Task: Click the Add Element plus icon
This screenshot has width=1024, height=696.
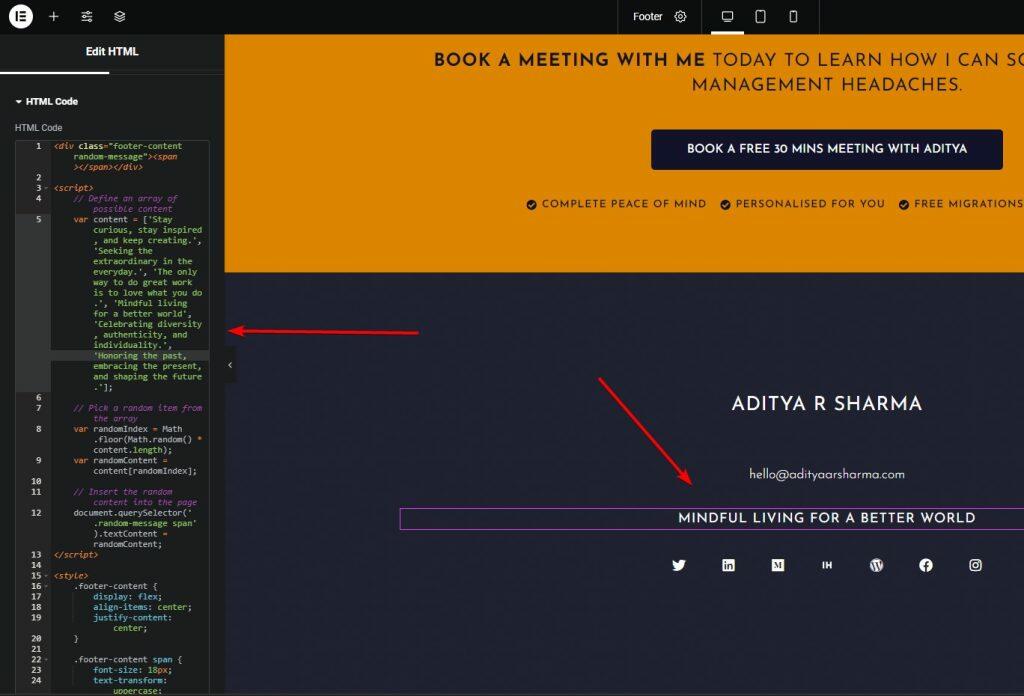Action: coord(53,16)
